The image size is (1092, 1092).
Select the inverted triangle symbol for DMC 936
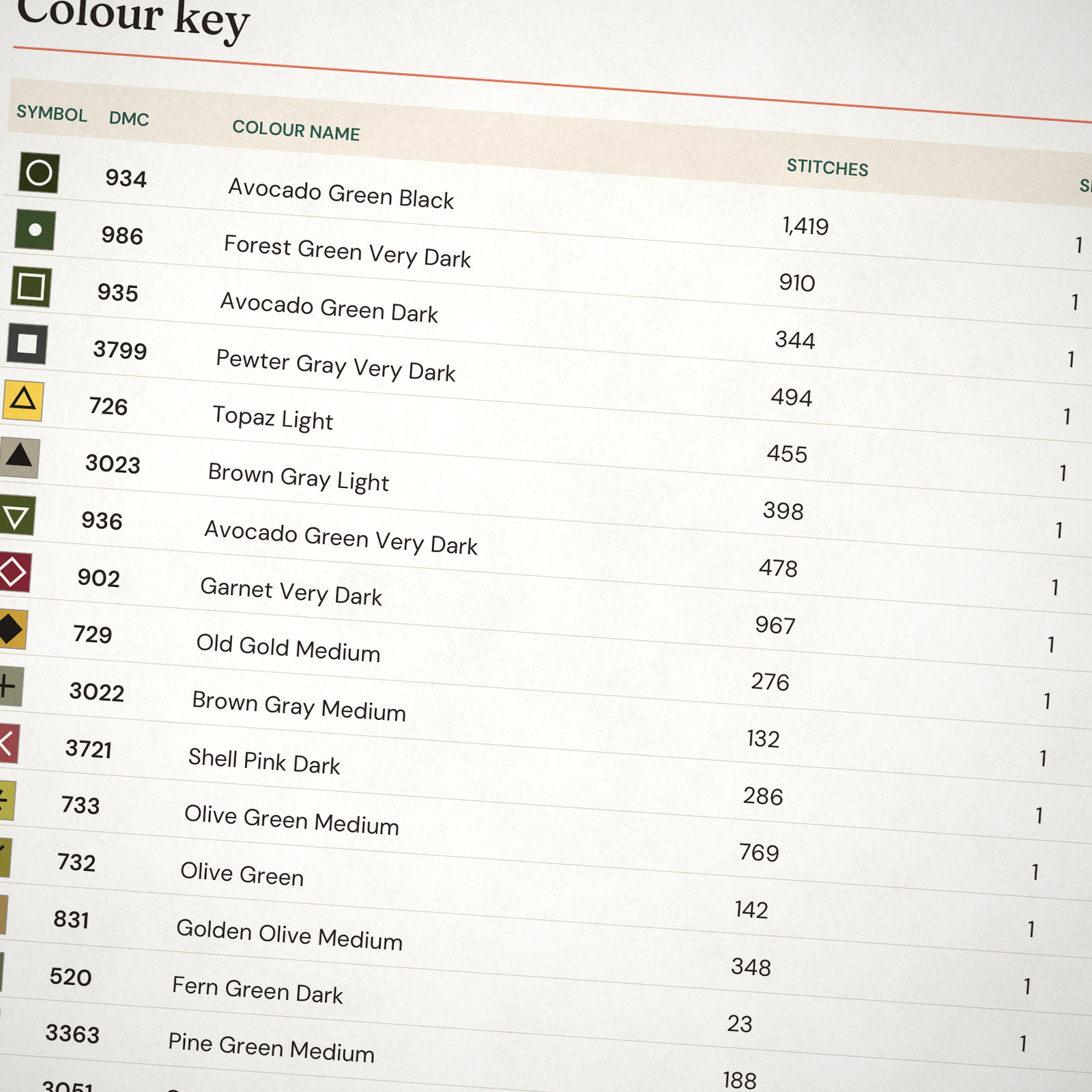[x=16, y=515]
